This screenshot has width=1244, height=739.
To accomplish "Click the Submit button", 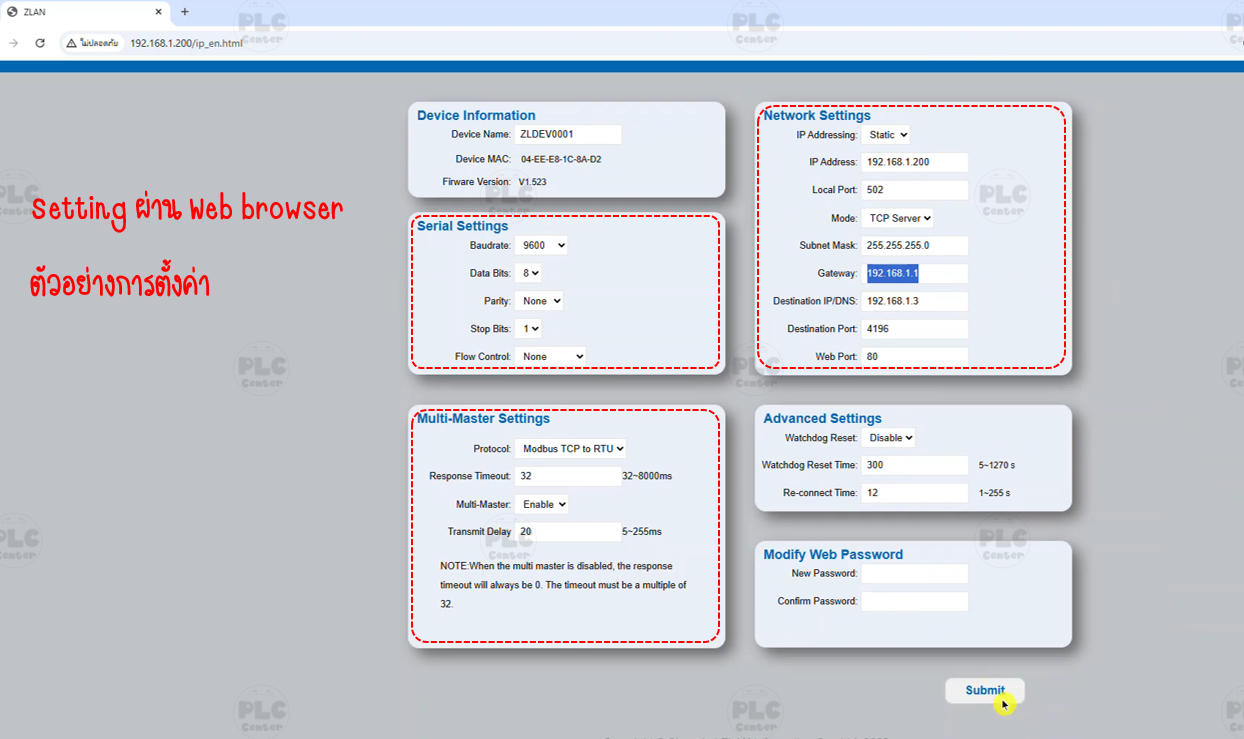I will pos(984,690).
